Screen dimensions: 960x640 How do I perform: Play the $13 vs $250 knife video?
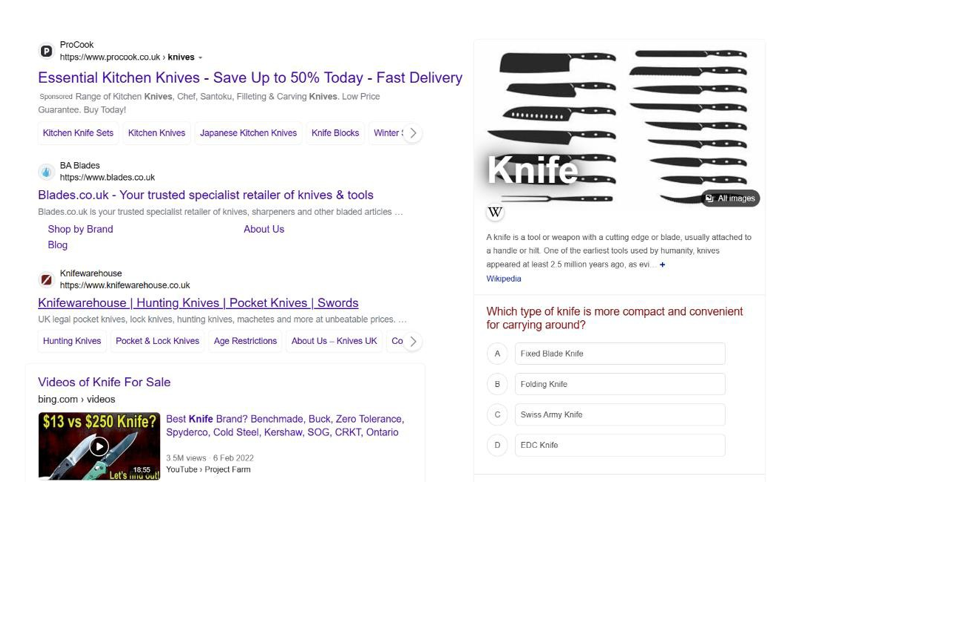pyautogui.click(x=99, y=446)
